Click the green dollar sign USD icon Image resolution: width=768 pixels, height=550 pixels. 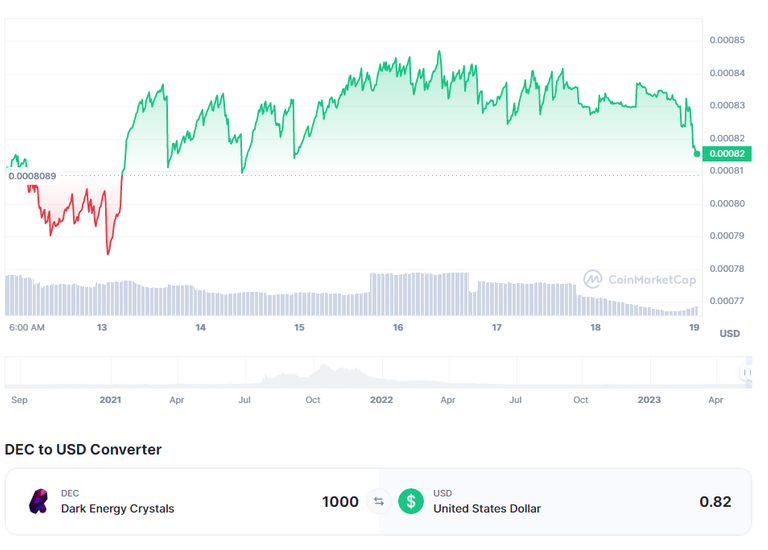pyautogui.click(x=411, y=502)
